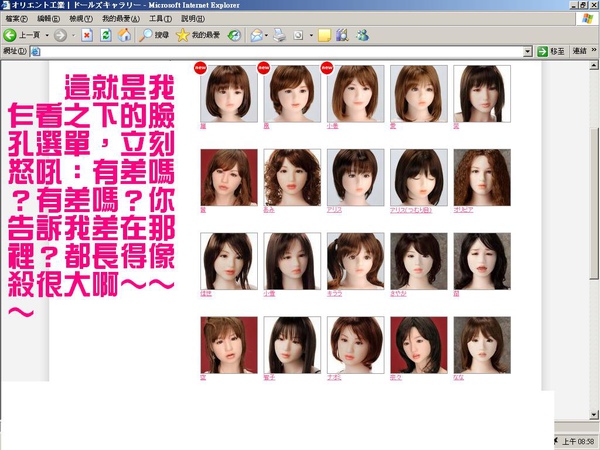The height and width of the screenshot is (450, 600).
Task: Click the Edit page toolbar icon
Action: click(x=298, y=36)
